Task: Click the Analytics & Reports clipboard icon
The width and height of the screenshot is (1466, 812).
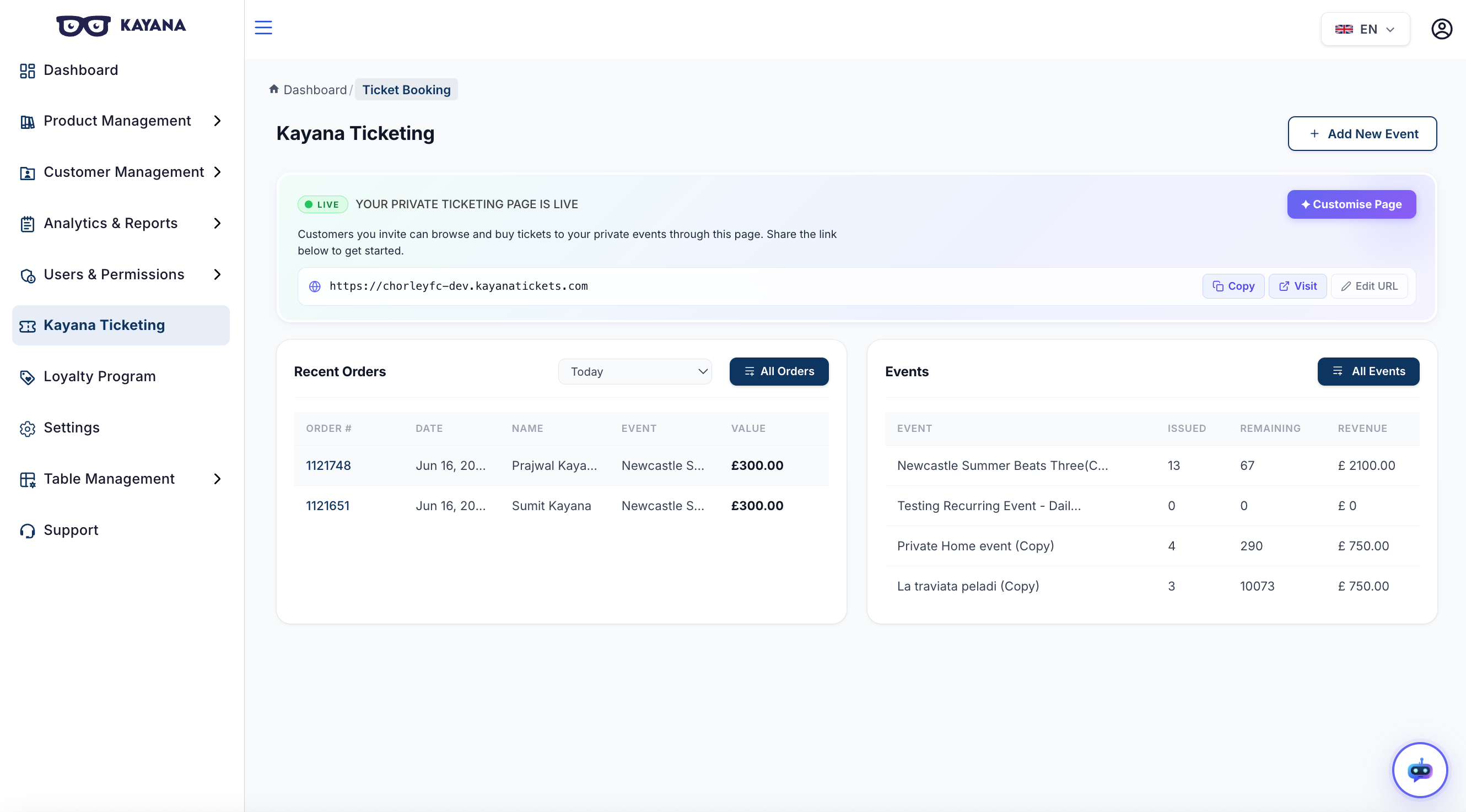Action: (28, 224)
